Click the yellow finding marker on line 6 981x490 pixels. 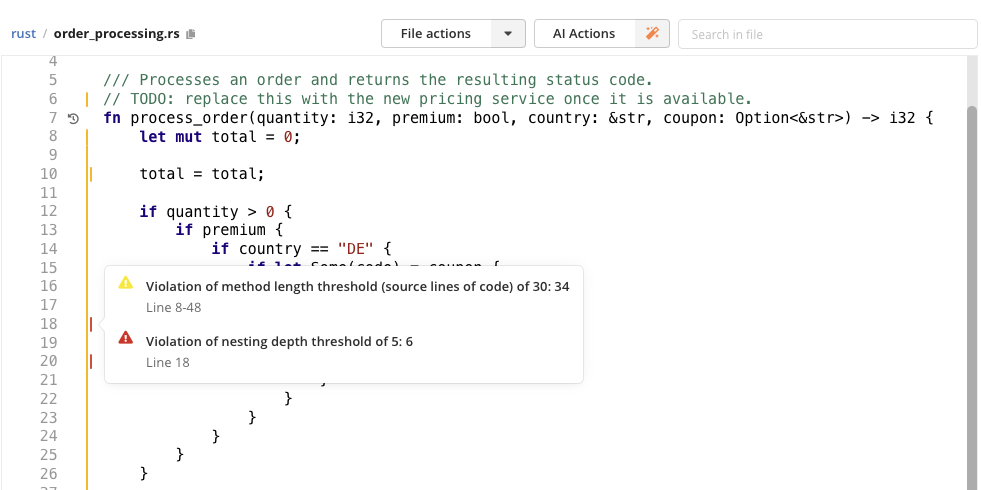point(87,99)
